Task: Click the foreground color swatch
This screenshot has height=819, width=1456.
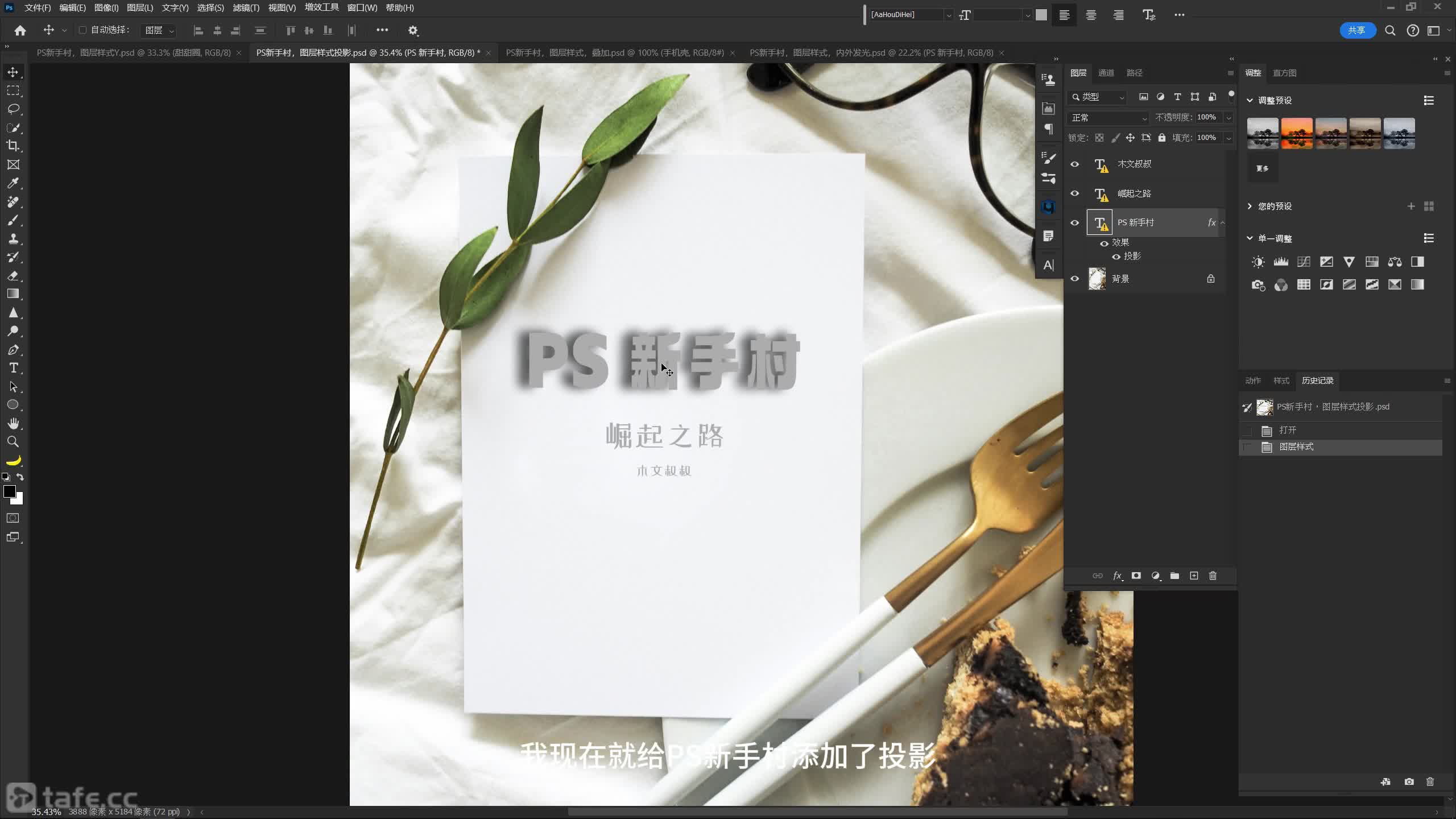Action: click(x=9, y=491)
